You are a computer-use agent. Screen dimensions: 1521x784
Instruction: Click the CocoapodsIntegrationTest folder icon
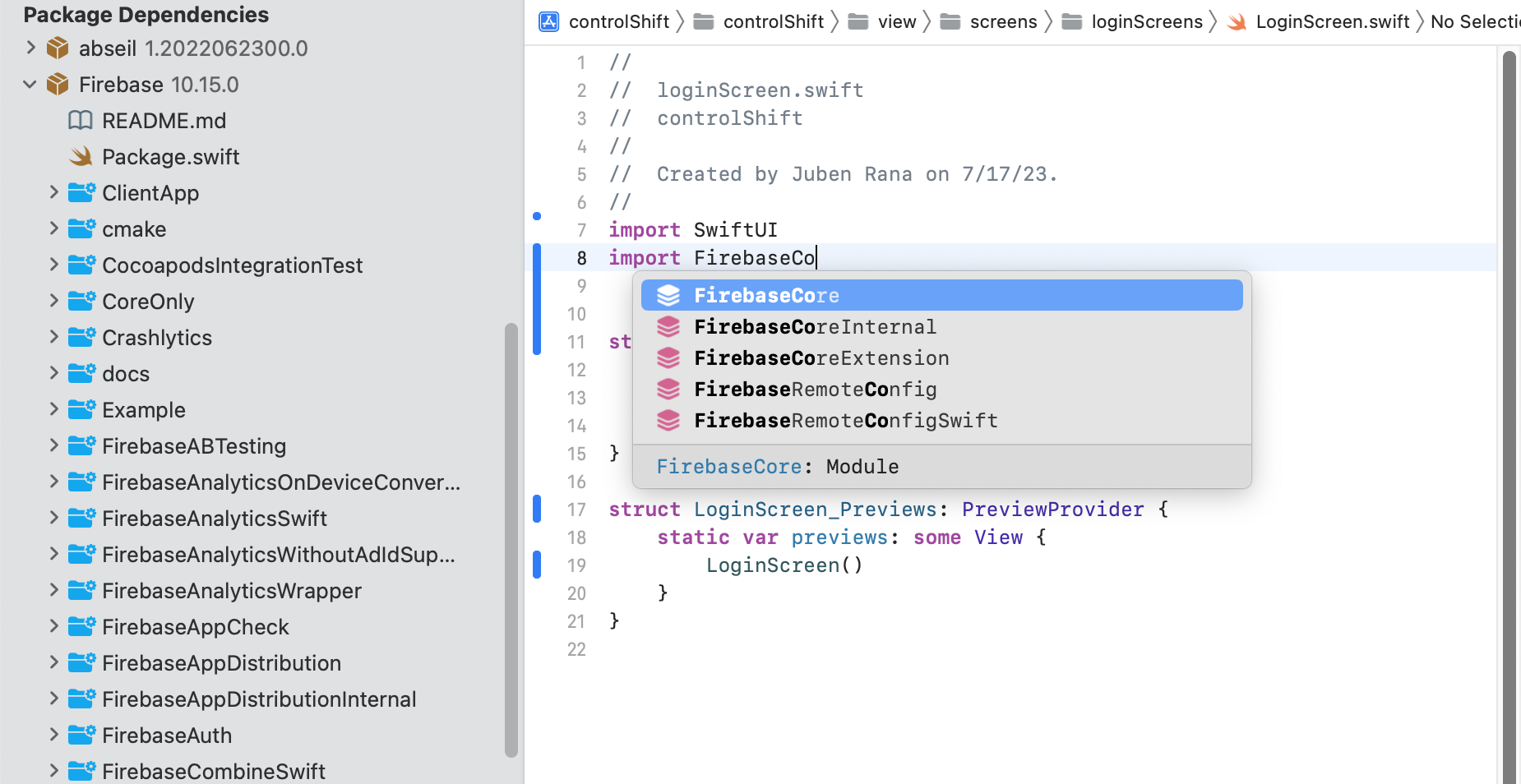point(81,265)
